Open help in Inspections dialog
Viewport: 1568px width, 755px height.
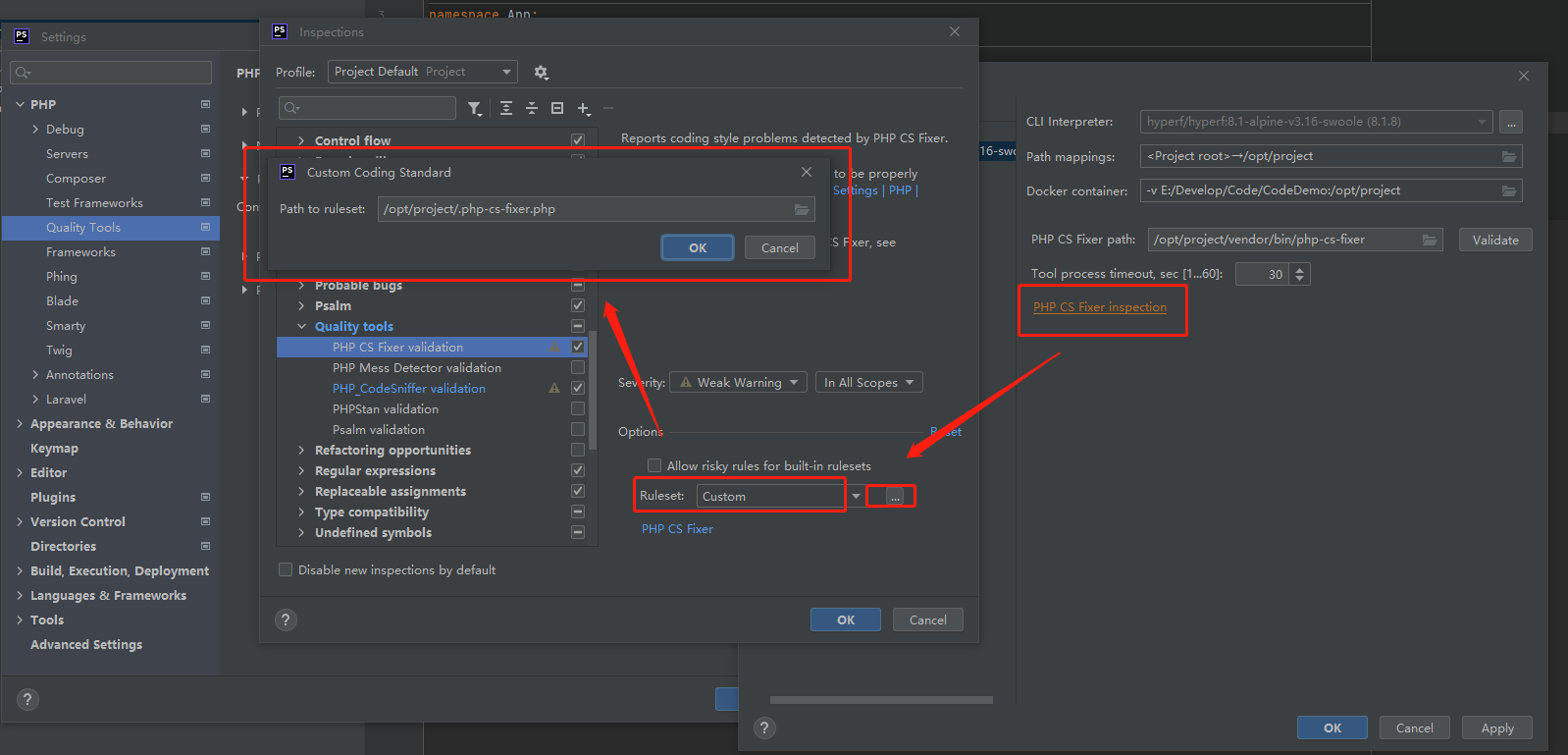(286, 620)
